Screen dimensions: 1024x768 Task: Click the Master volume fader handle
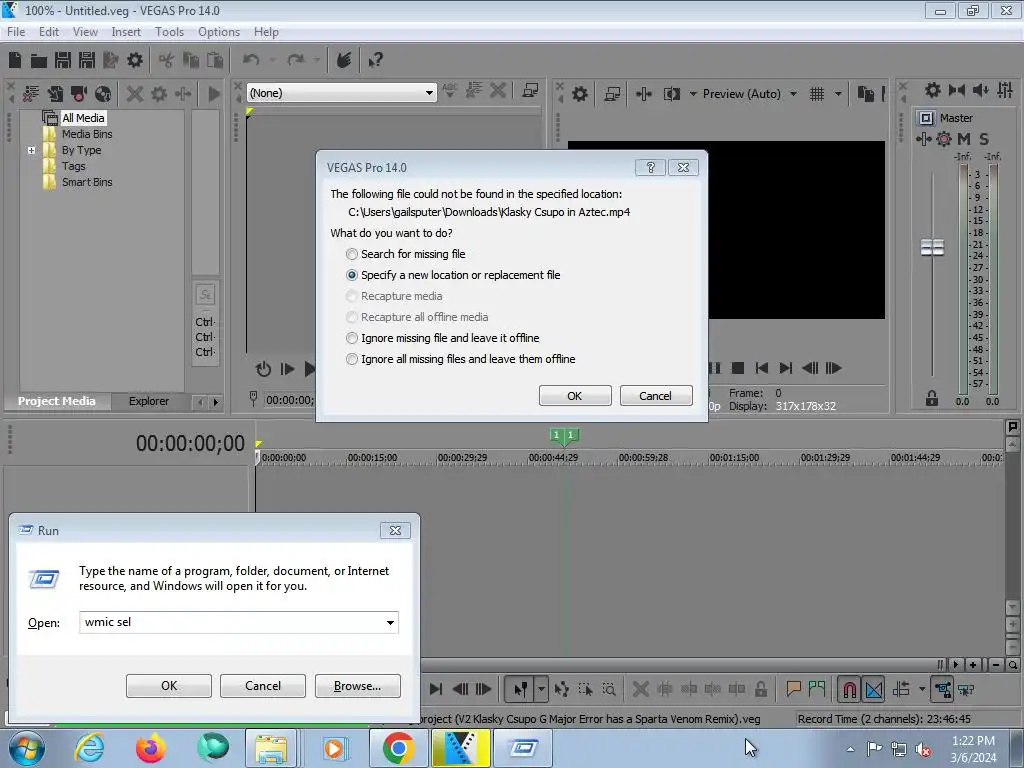point(932,248)
